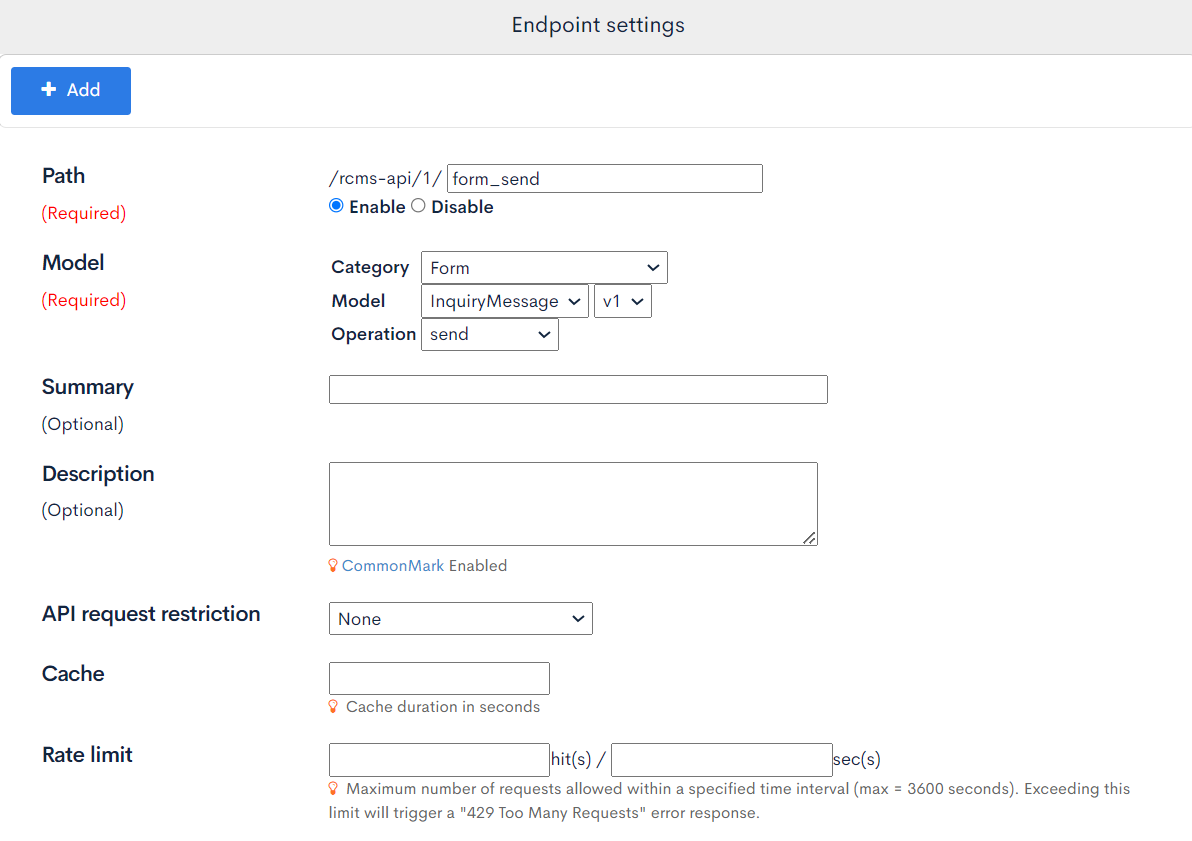Click the empty Summary text field

[578, 389]
